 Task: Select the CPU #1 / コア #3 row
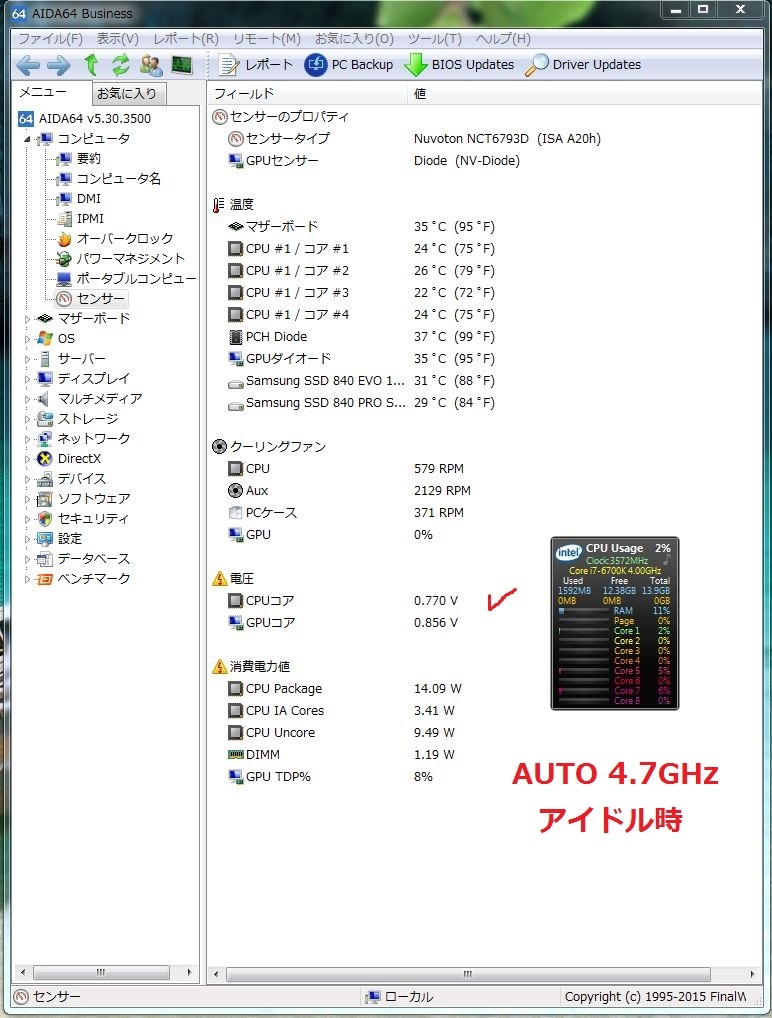pyautogui.click(x=361, y=293)
